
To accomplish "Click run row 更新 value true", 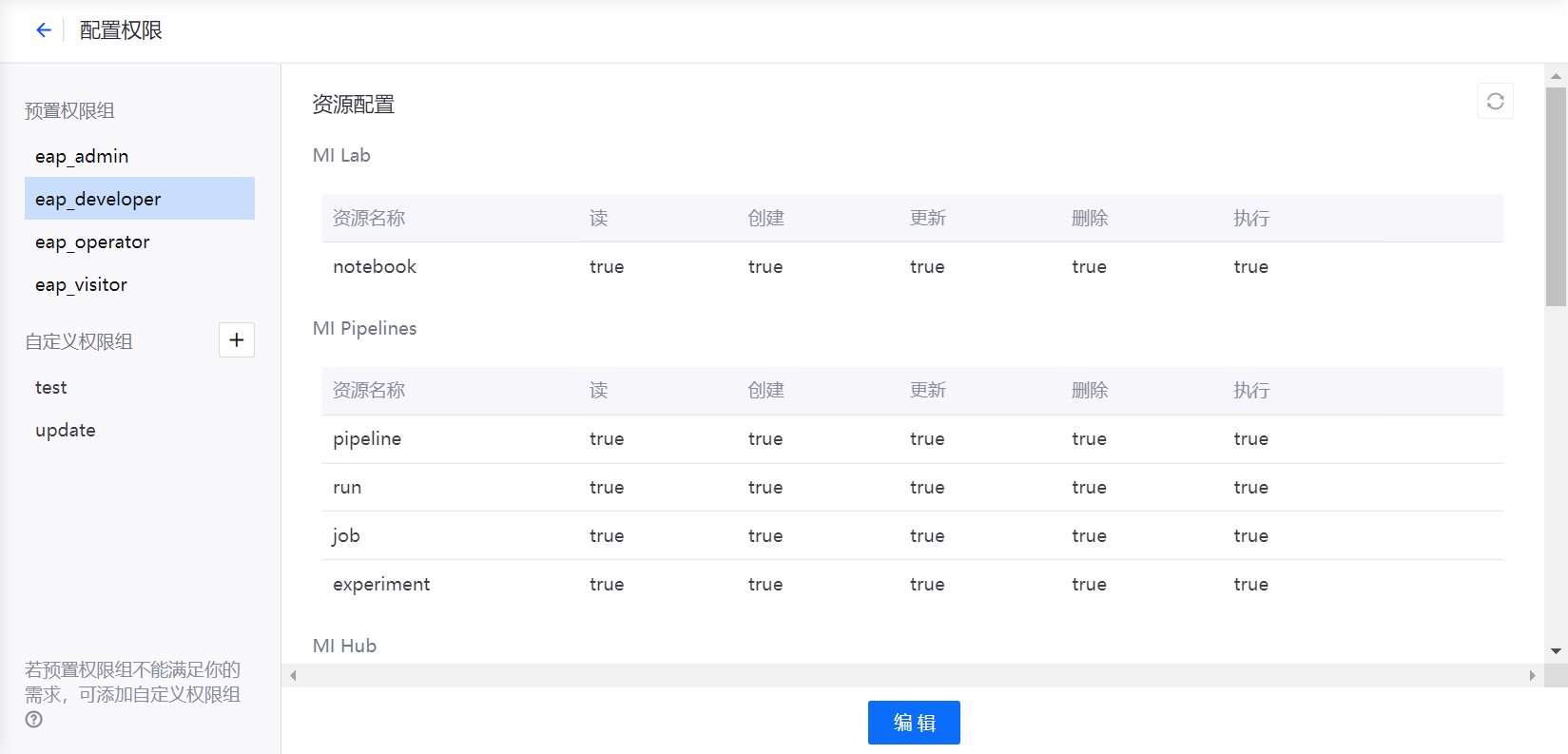I will tap(927, 487).
